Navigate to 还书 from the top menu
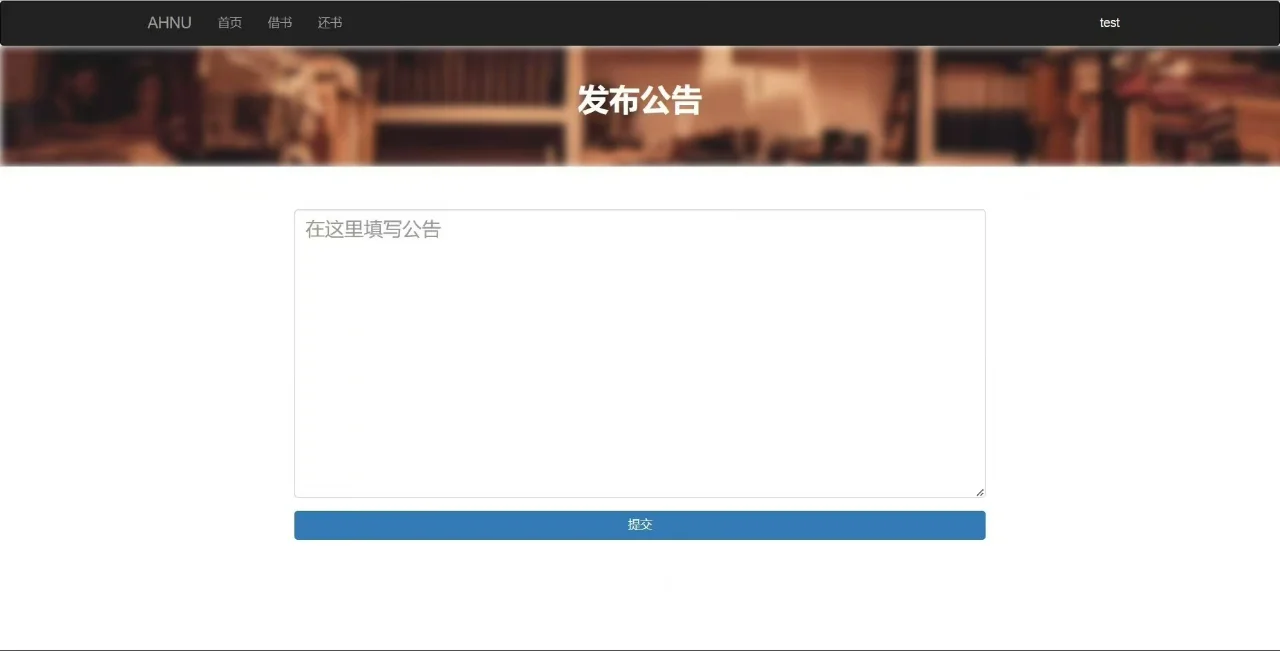Viewport: 1280px width, 651px height. (x=330, y=22)
